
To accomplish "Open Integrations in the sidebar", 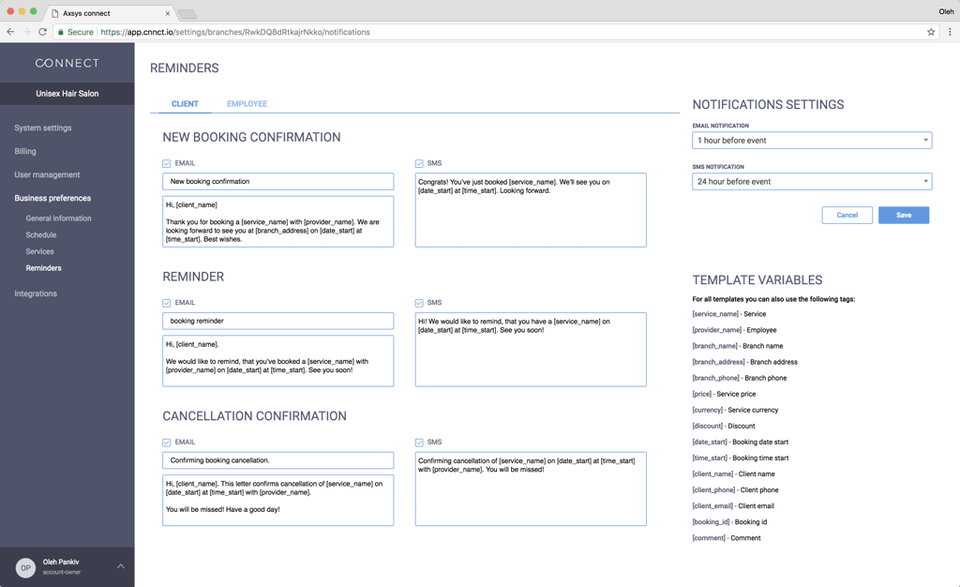I will click(36, 293).
